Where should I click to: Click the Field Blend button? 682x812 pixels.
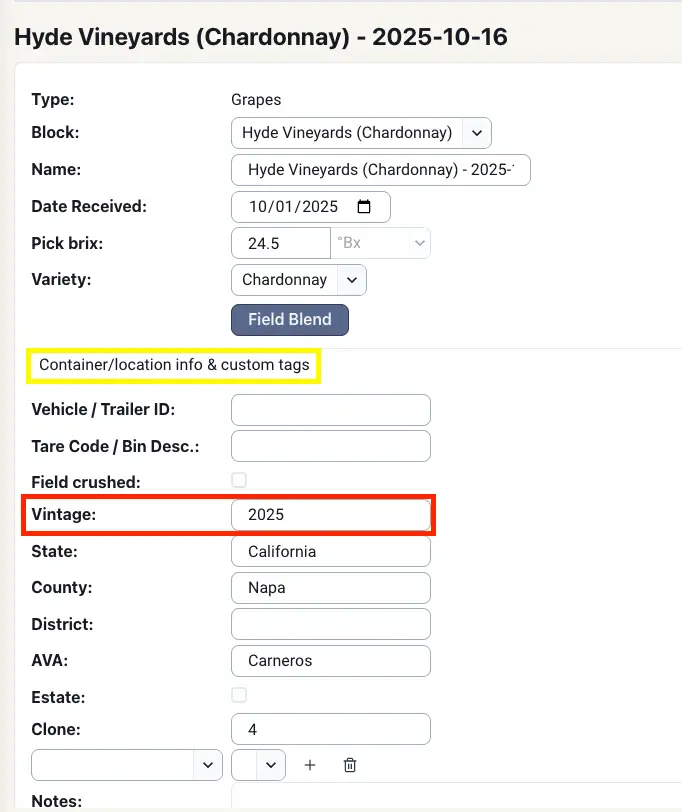coord(290,320)
